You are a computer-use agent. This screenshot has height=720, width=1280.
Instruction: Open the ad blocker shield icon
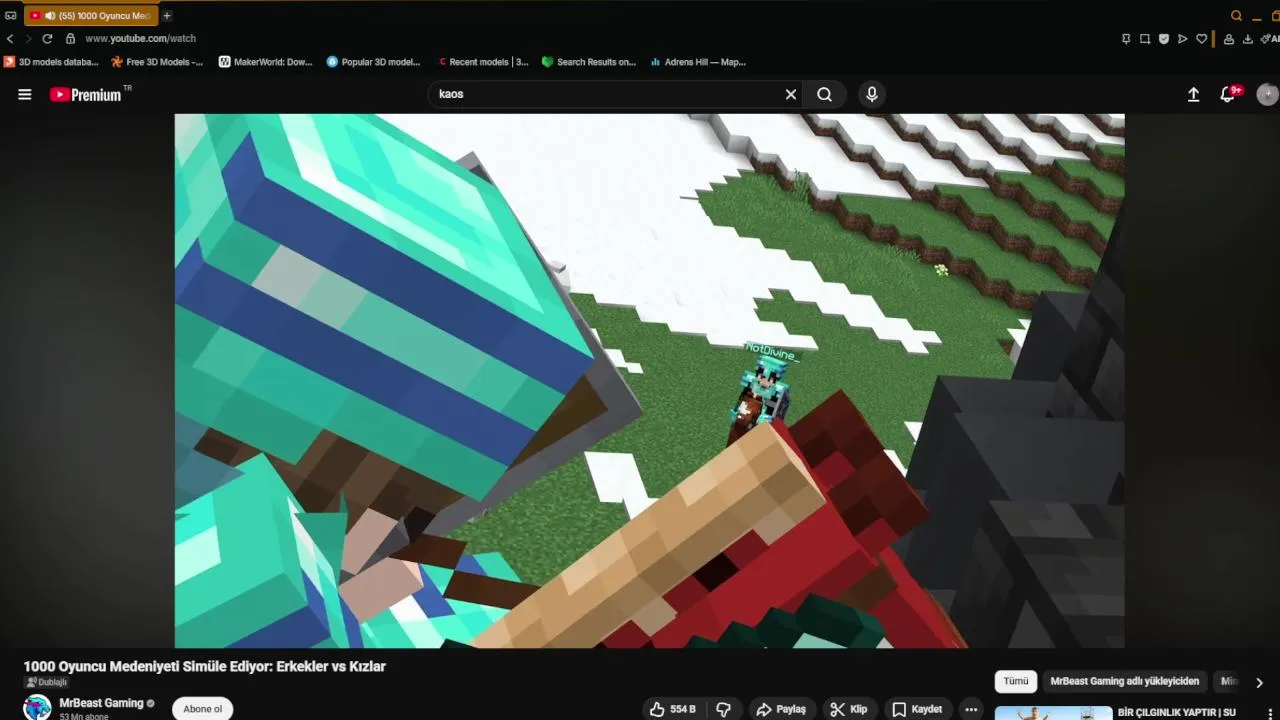(x=1164, y=39)
